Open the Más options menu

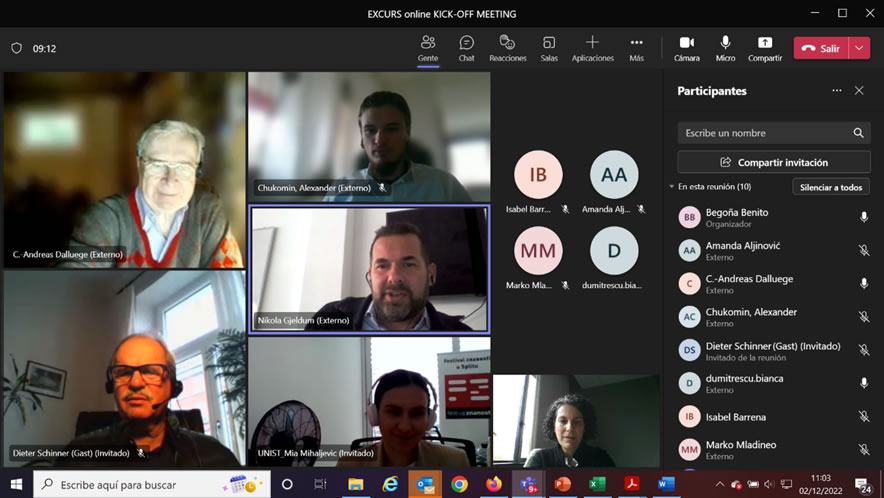(x=637, y=49)
